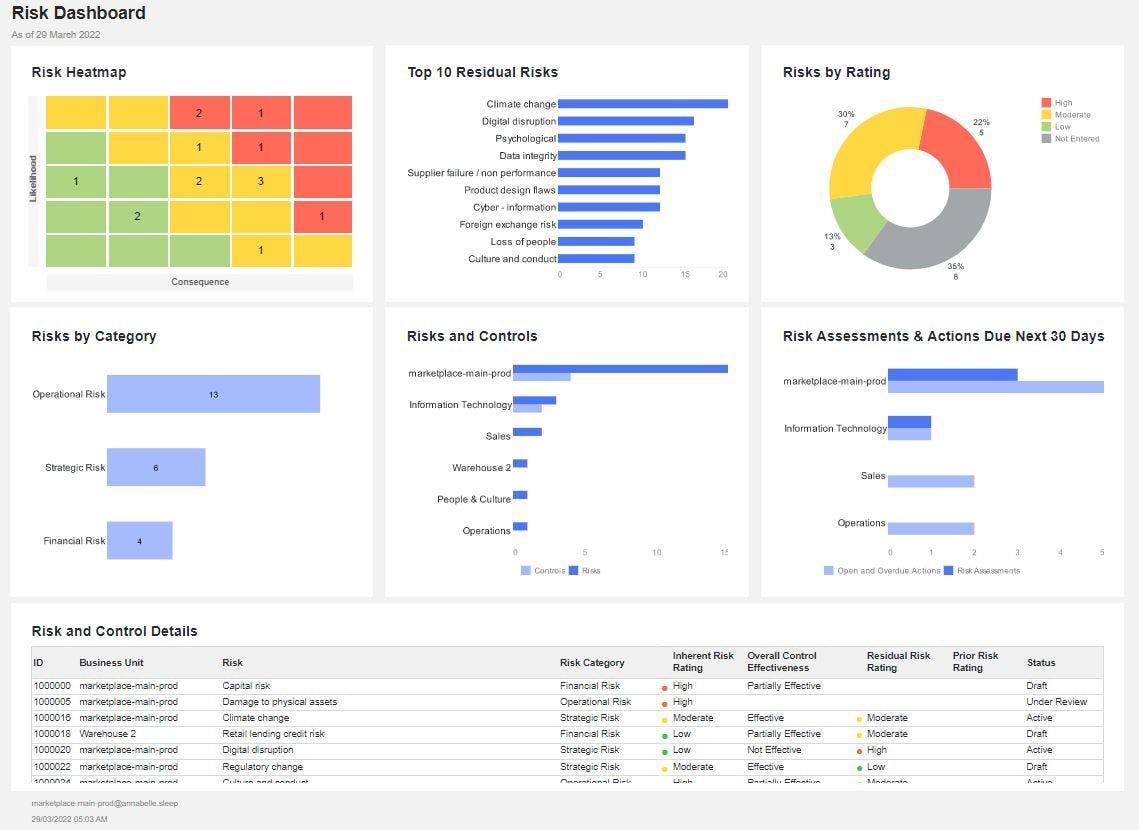Screen dimensions: 1139x830
Task: Click the Open and Overdue Actions legend entry
Action: [882, 571]
